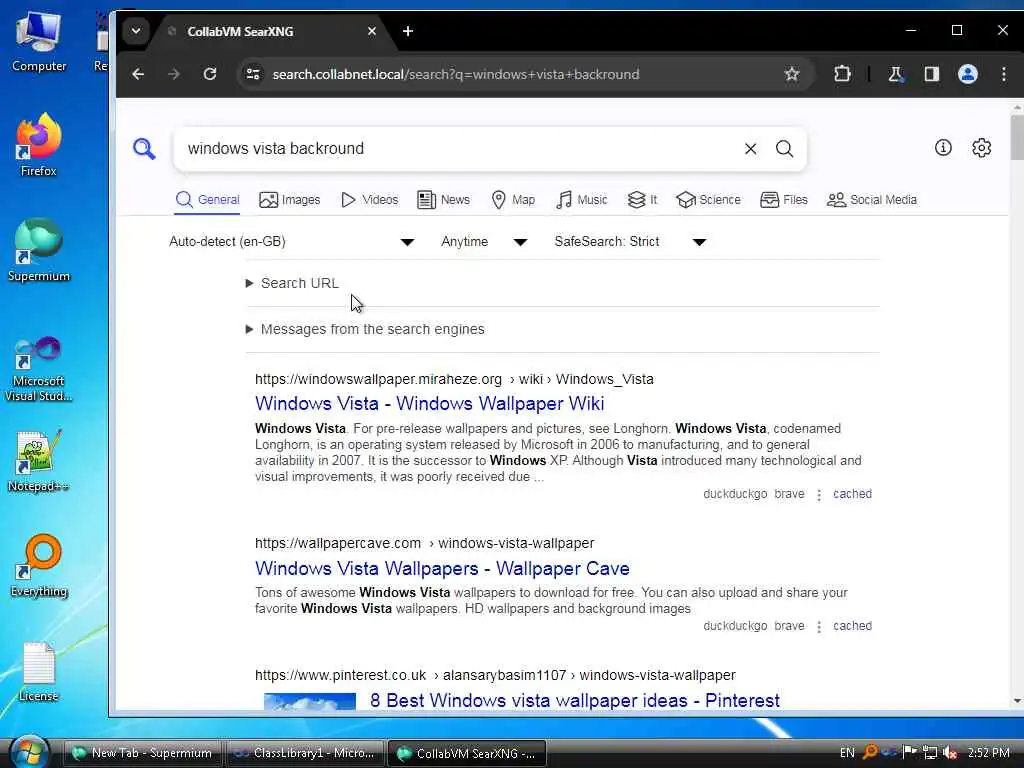View site information icon in address bar

(253, 74)
